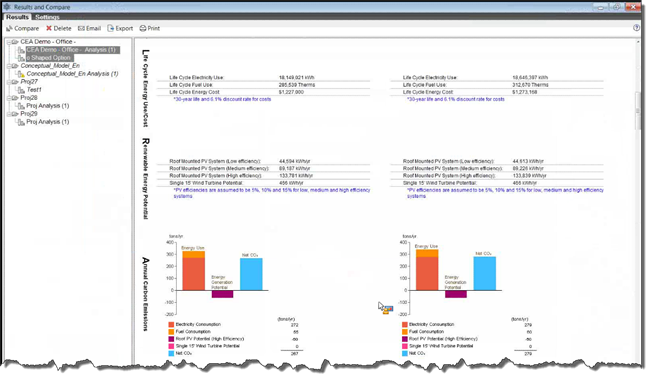
Task: Click the blue Net CO2 bar in left chart
Action: pos(251,274)
